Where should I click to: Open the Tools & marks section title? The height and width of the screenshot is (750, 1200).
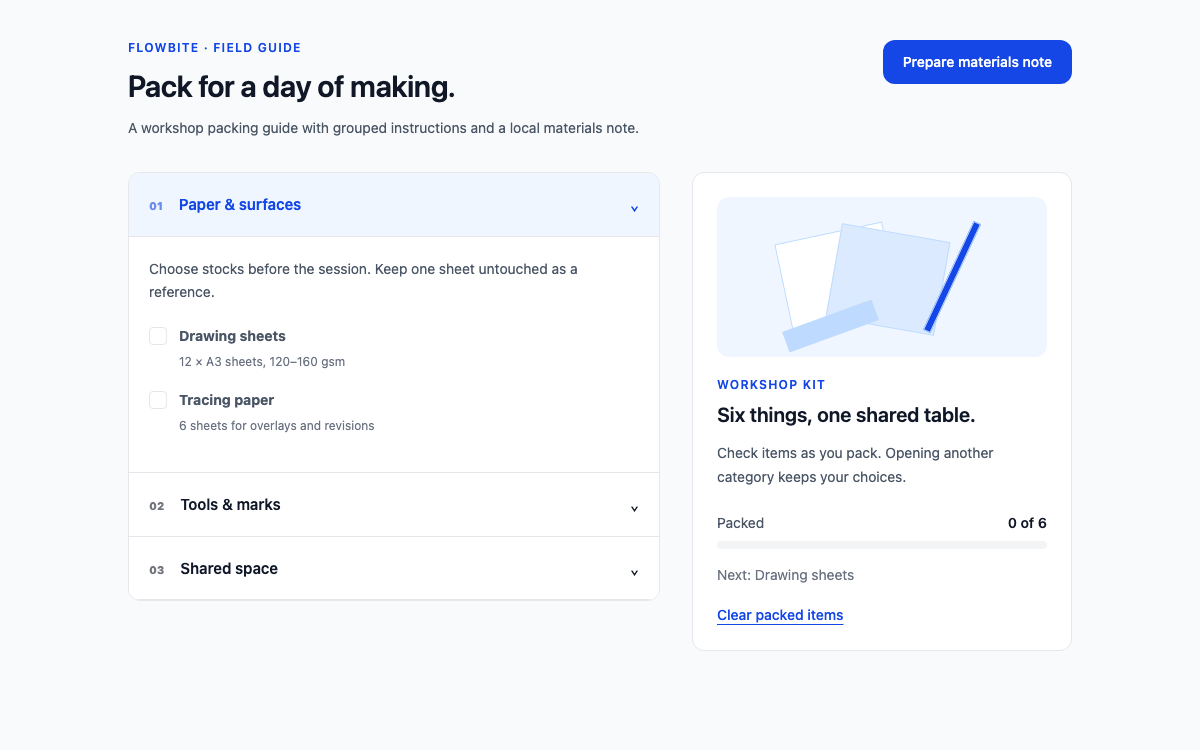(230, 505)
